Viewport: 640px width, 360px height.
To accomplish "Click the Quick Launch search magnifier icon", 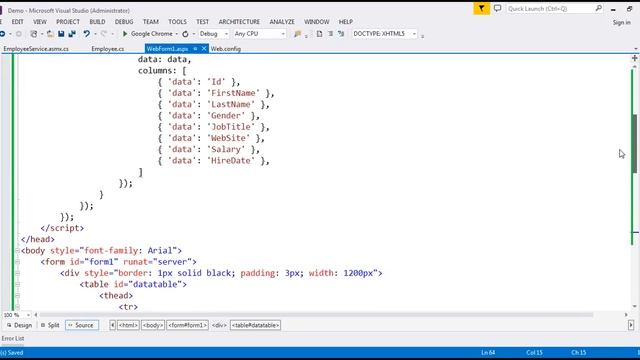I will point(598,8).
